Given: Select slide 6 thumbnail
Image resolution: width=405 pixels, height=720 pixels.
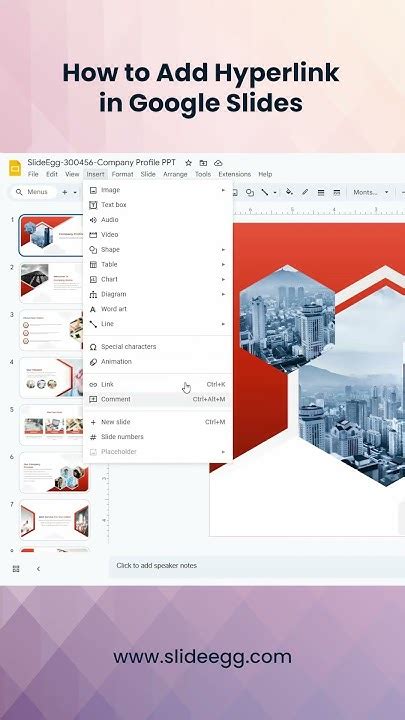Looking at the screenshot, I should 54,472.
